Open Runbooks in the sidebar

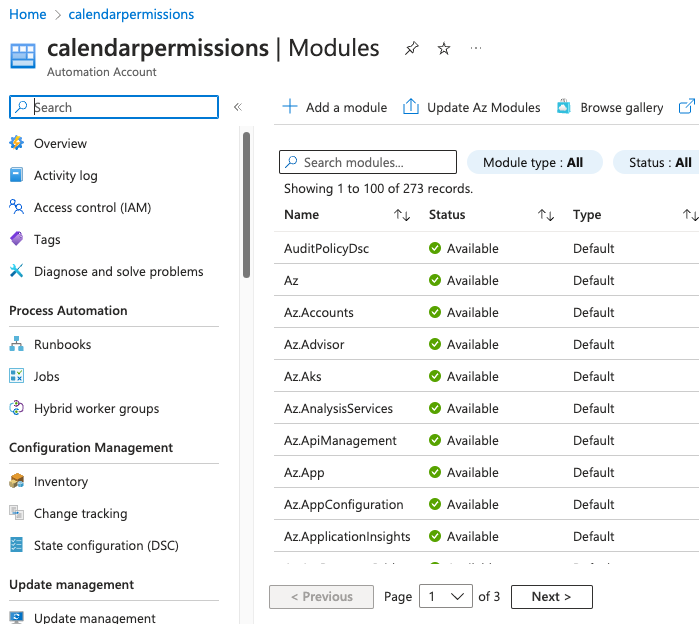tap(62, 345)
